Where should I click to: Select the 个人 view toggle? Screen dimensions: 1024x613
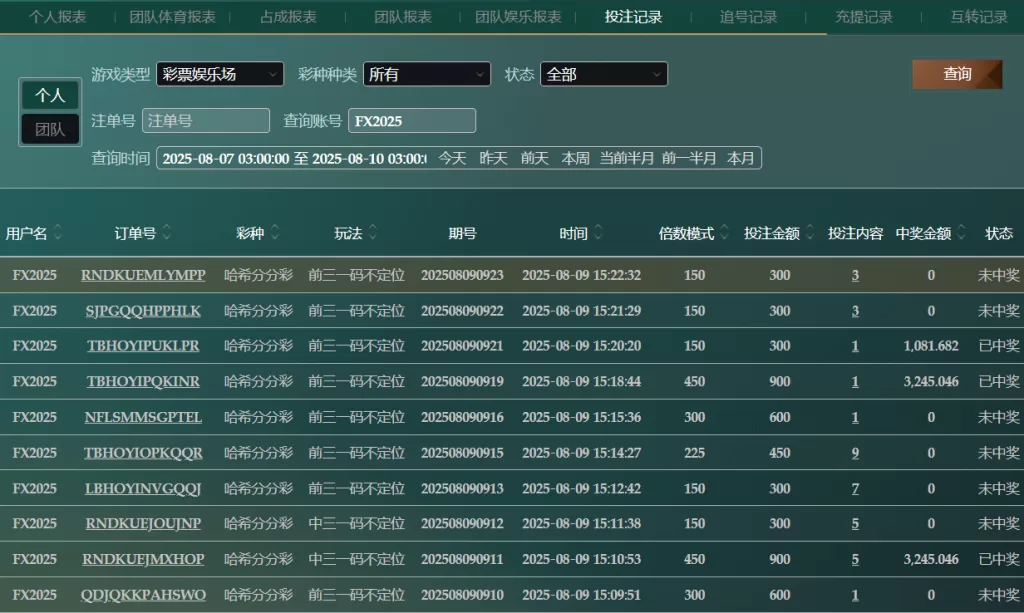(x=50, y=95)
